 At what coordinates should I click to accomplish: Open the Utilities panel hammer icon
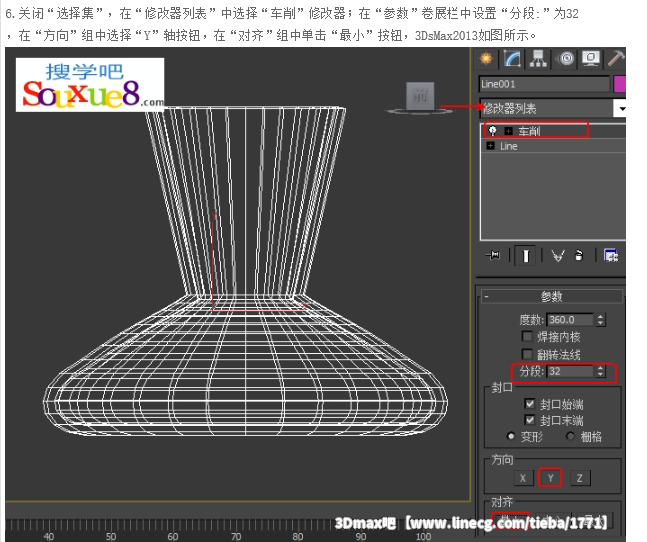click(616, 59)
